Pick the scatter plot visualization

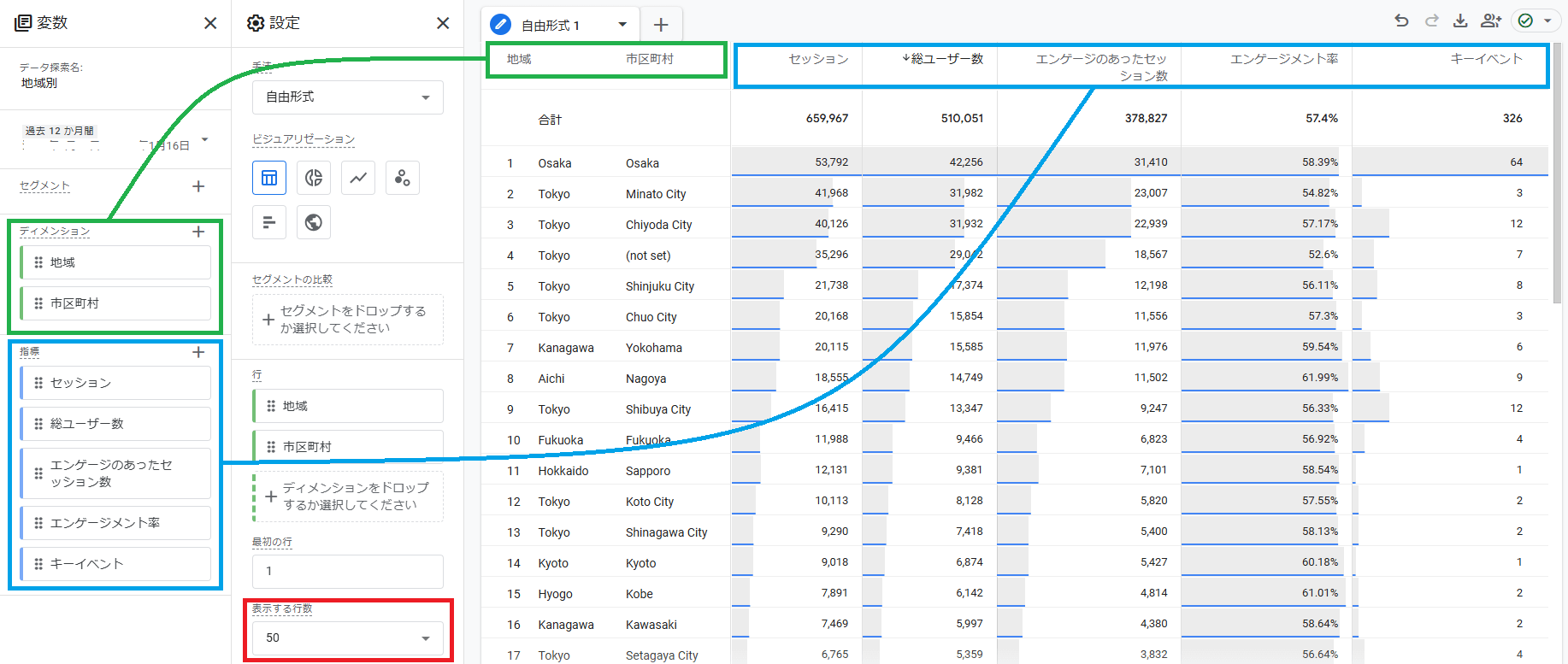[403, 178]
